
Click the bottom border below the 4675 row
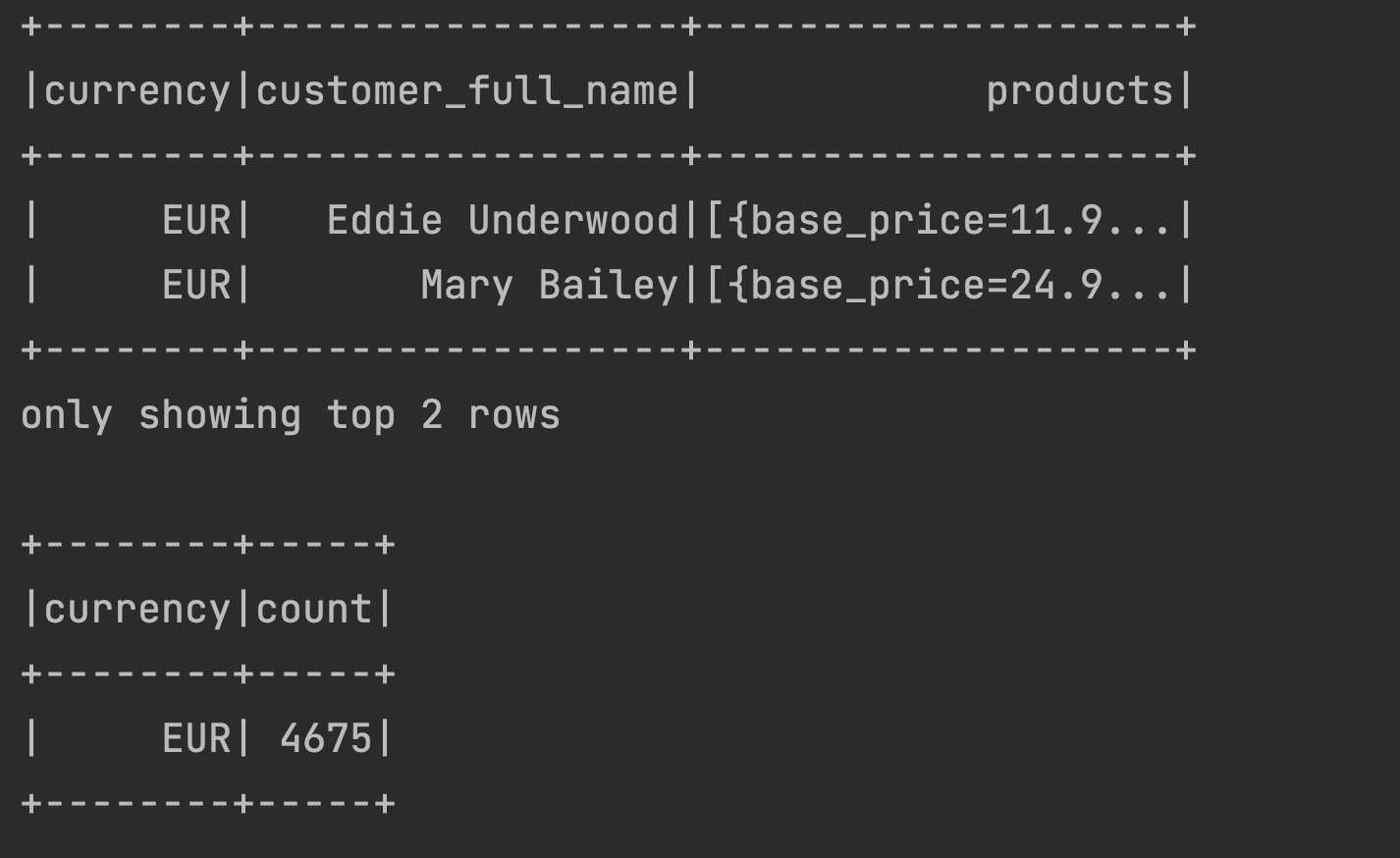tap(208, 804)
